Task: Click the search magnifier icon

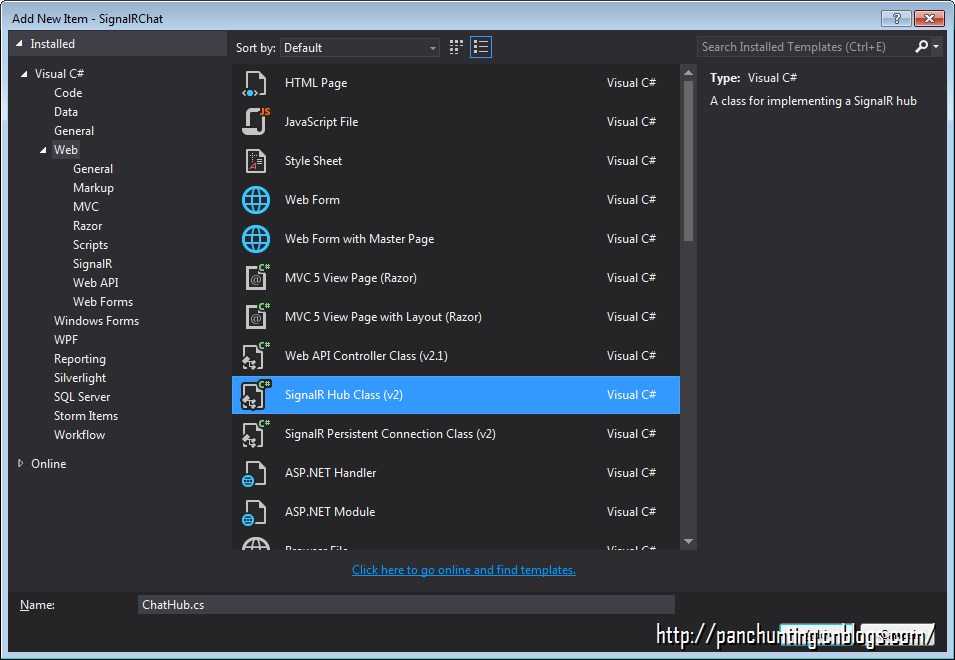Action: click(922, 47)
